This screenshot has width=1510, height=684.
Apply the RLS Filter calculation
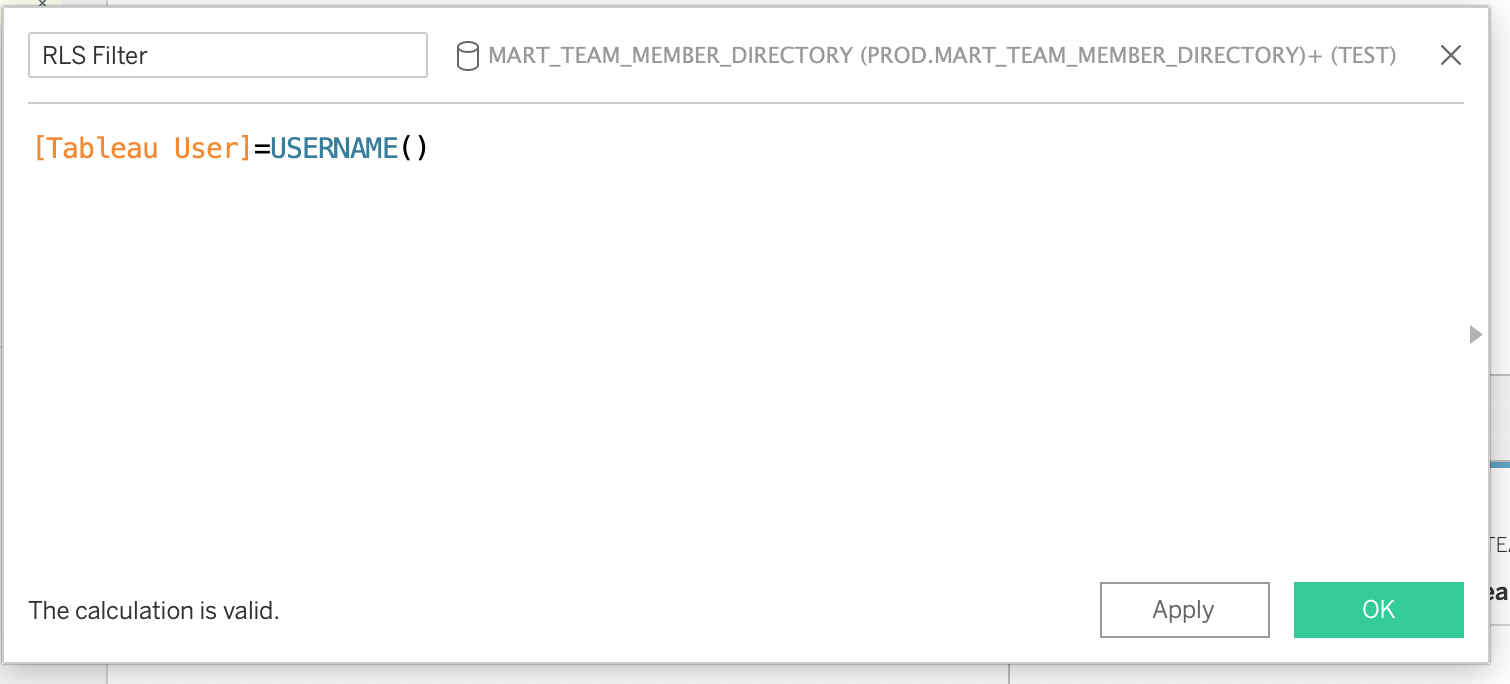pyautogui.click(x=1184, y=610)
